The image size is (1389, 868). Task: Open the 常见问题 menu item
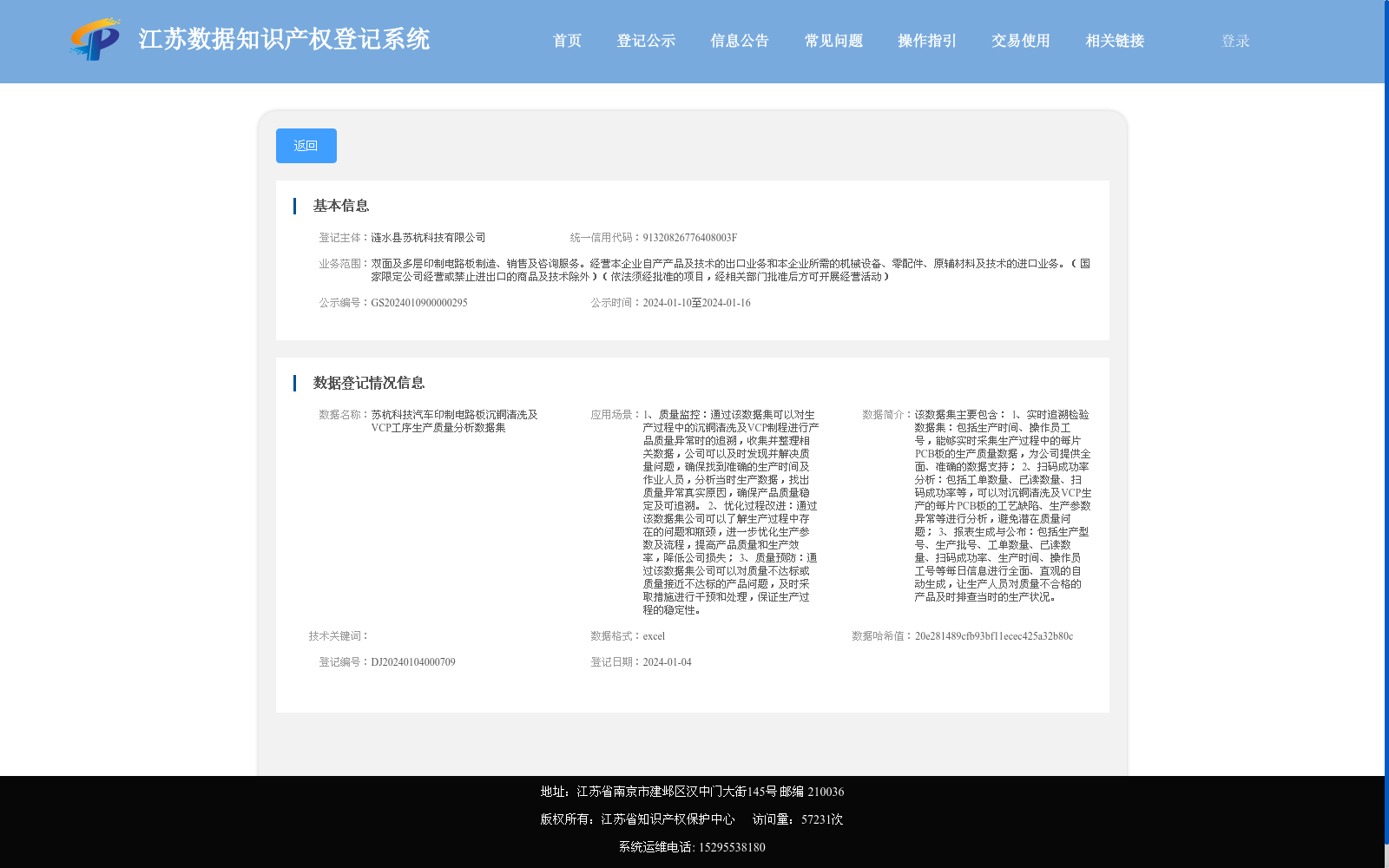coord(833,41)
